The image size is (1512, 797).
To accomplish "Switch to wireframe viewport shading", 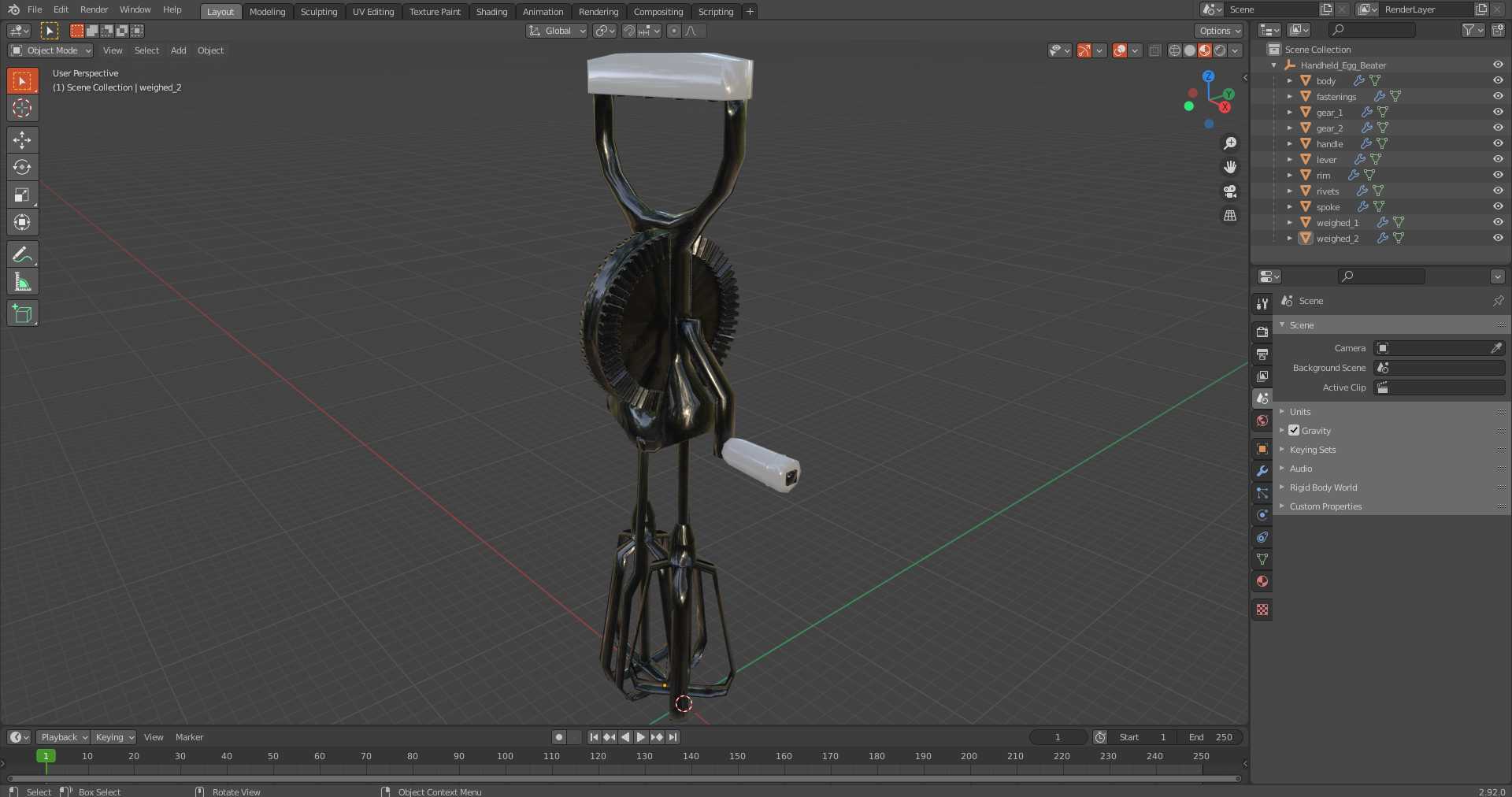I will click(1175, 50).
